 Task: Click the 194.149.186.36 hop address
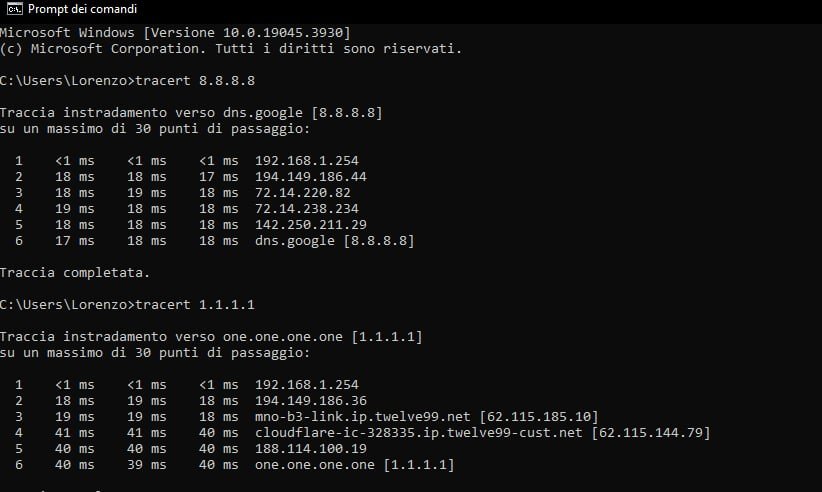point(311,401)
